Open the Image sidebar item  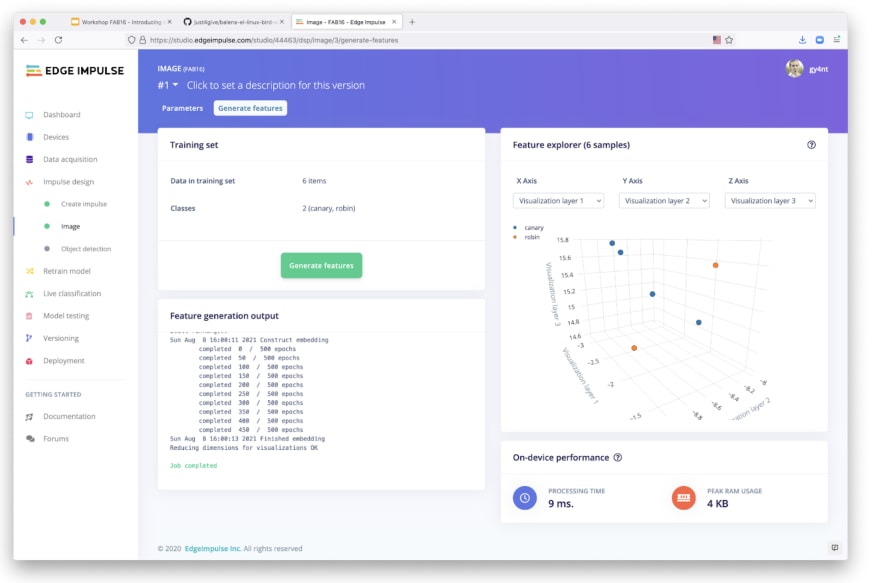pos(71,227)
